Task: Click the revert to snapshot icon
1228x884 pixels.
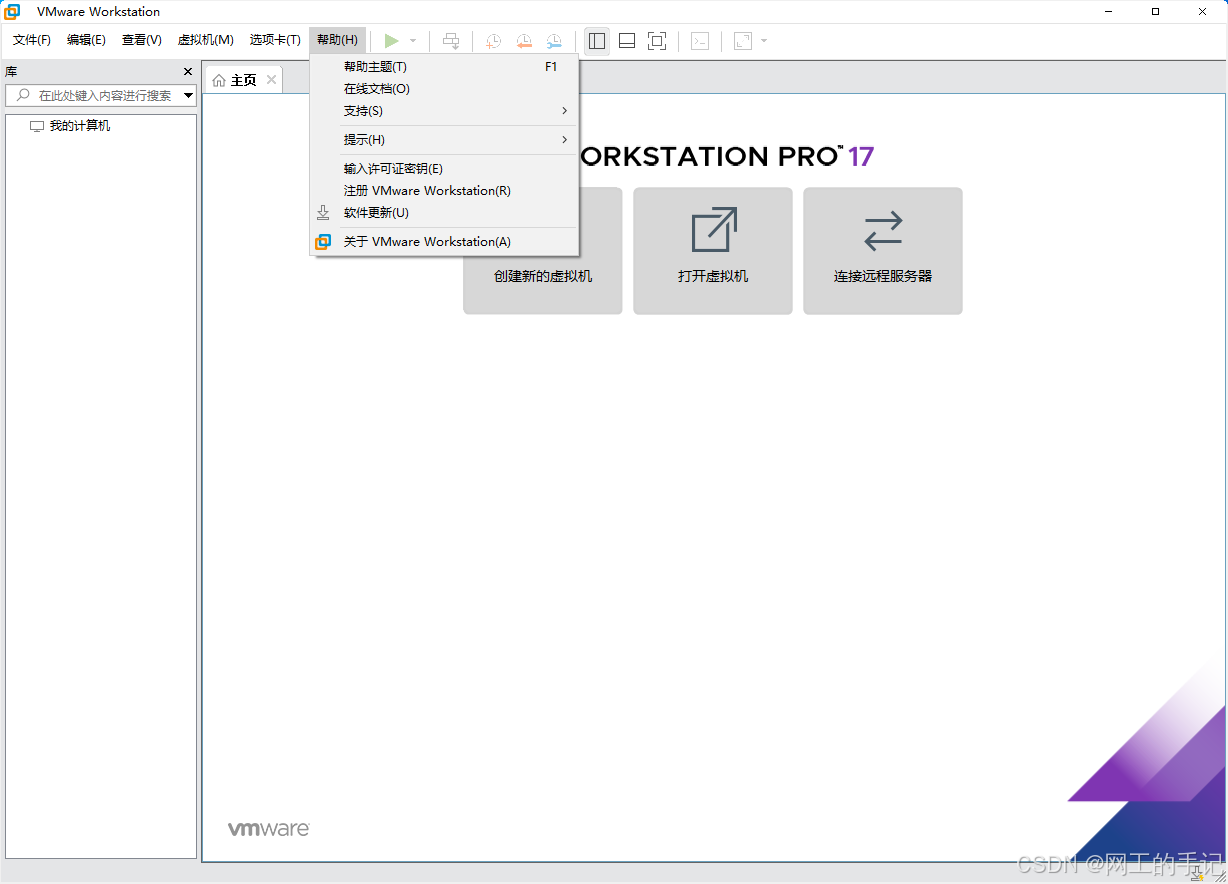Action: point(524,41)
